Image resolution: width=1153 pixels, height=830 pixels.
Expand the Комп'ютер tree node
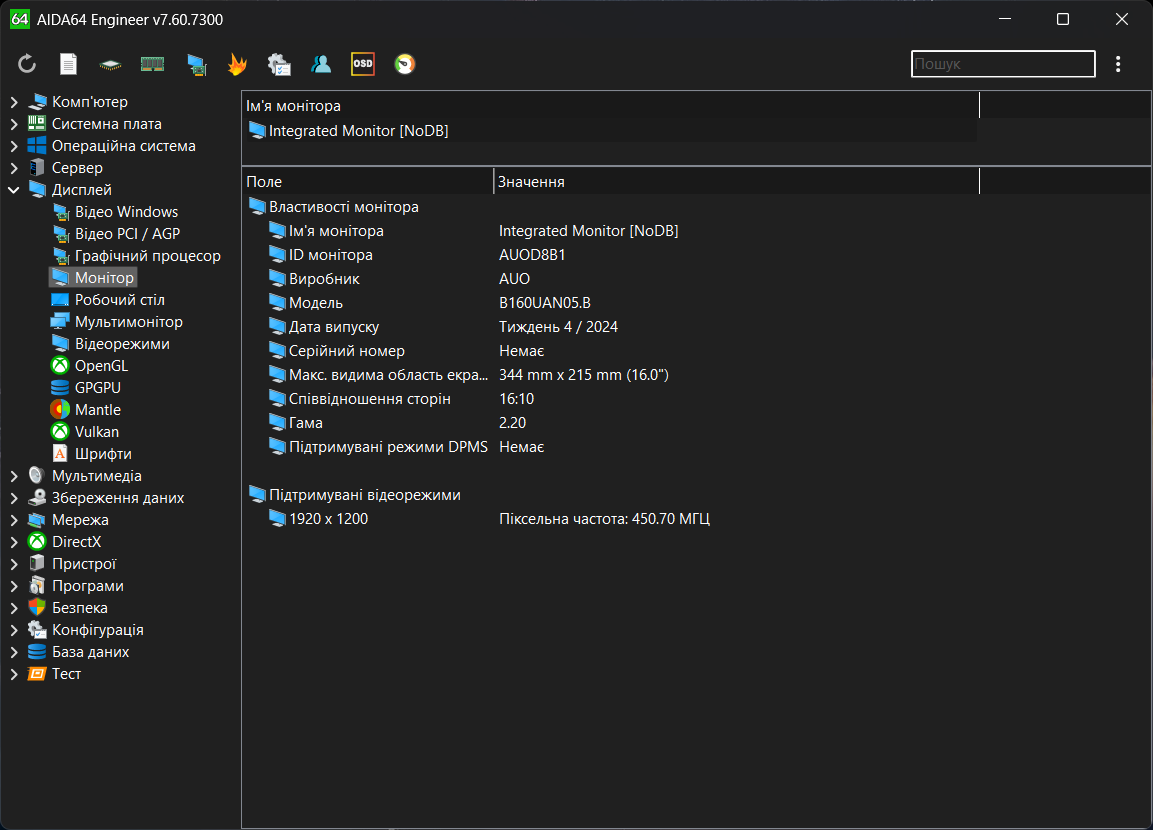(x=14, y=102)
